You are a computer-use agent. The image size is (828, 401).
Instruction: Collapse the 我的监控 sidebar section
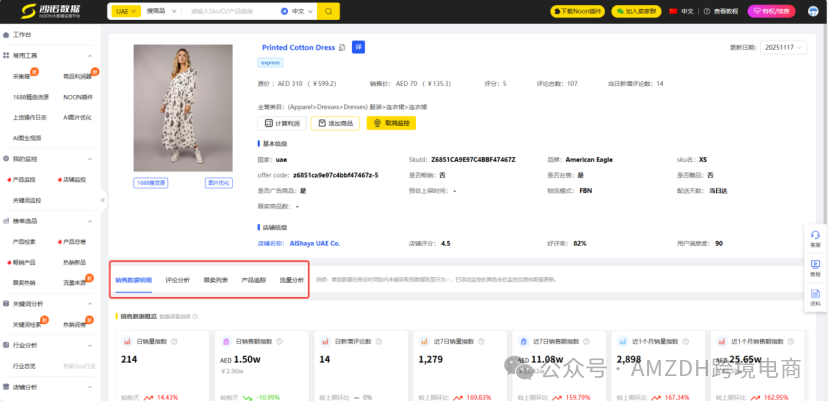click(x=91, y=159)
